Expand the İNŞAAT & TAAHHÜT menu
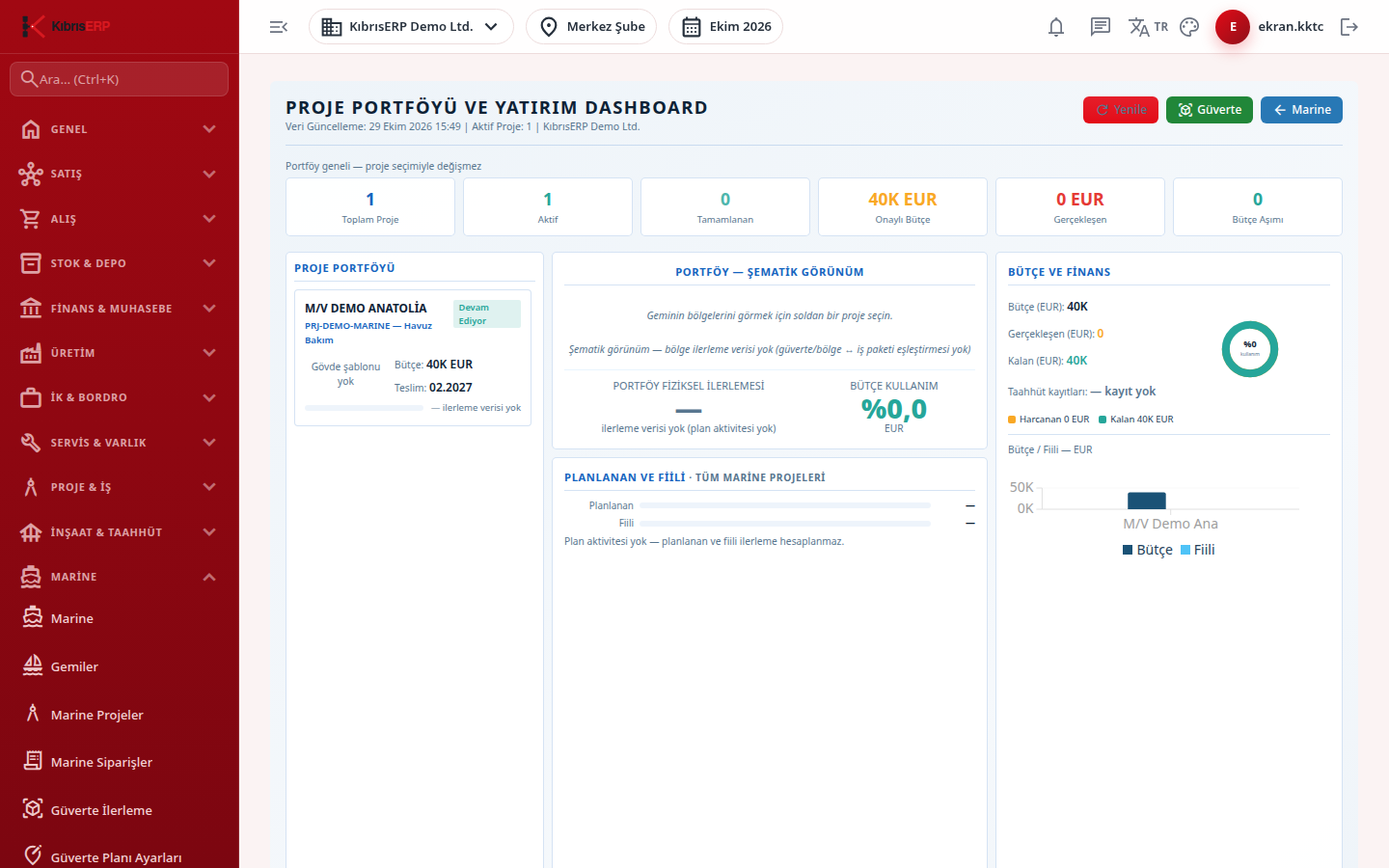 point(120,532)
